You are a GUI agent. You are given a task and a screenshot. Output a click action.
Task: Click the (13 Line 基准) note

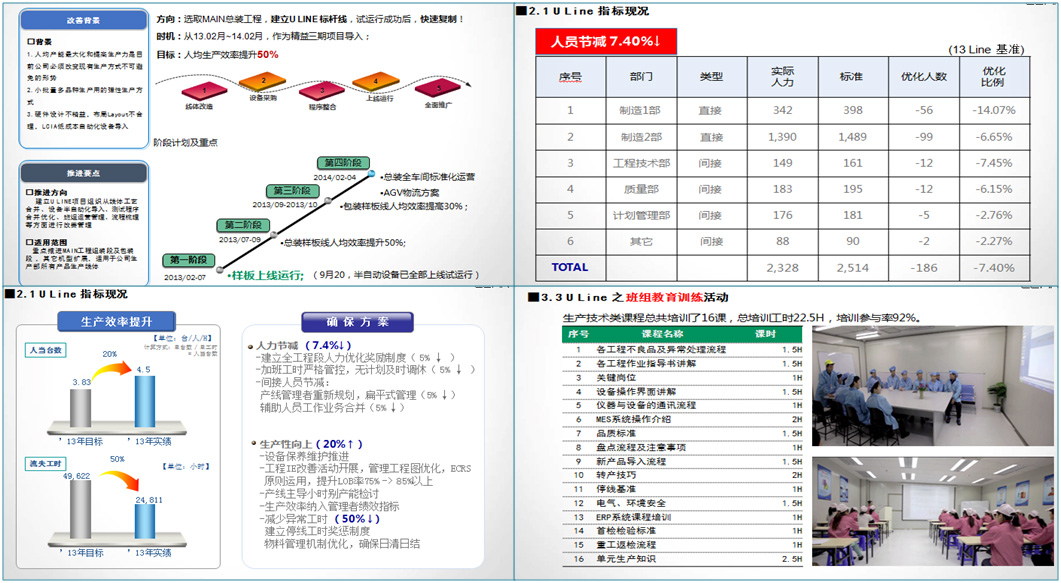point(987,49)
